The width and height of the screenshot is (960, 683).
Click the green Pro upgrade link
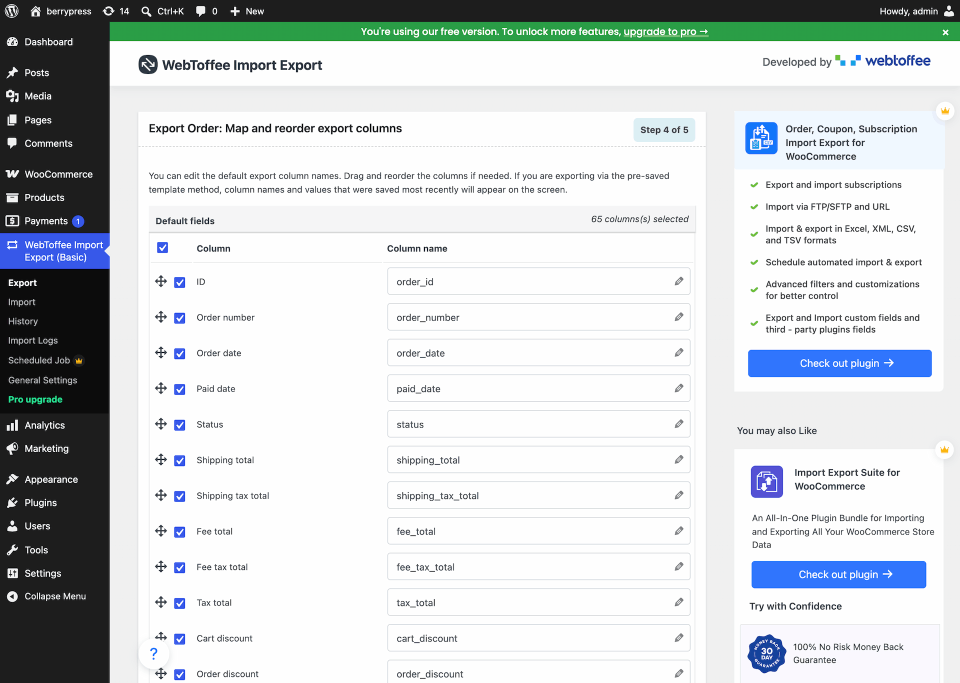point(36,399)
